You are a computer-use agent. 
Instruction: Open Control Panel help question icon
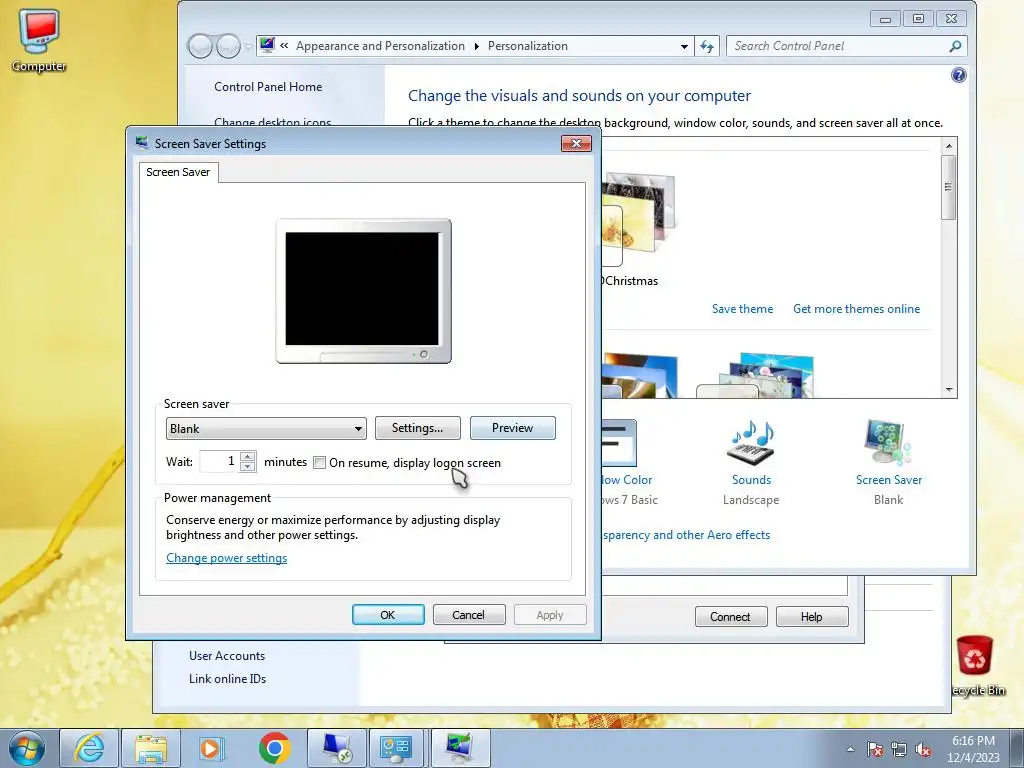point(958,75)
